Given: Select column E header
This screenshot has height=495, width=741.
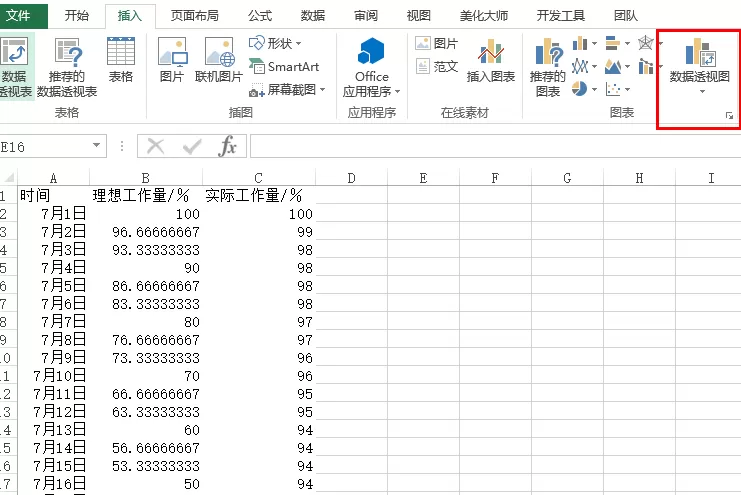Looking at the screenshot, I should tap(423, 178).
